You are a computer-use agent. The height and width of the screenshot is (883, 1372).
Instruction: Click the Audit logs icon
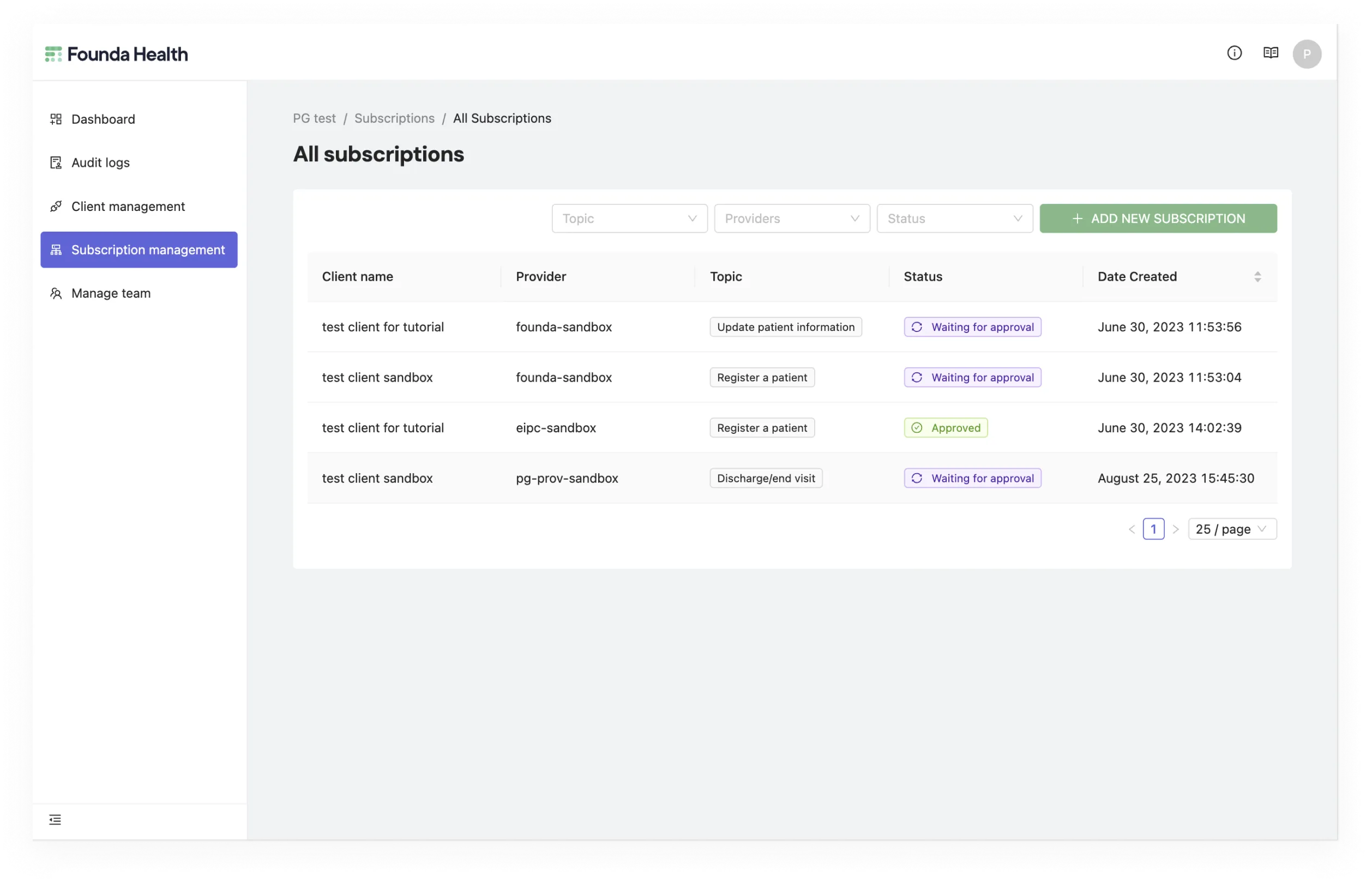(x=56, y=162)
